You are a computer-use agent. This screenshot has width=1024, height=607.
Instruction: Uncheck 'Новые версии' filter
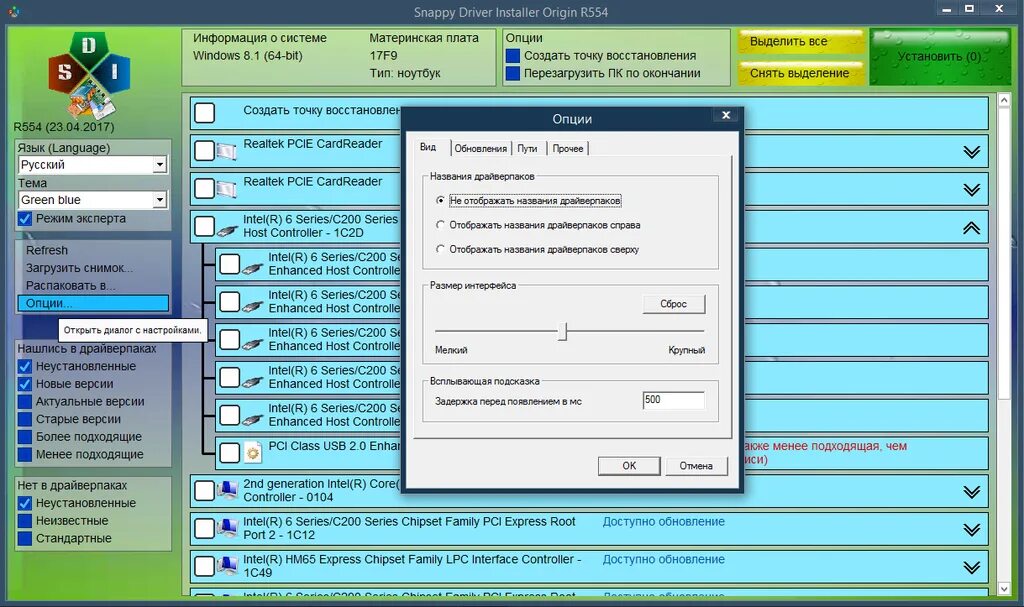pyautogui.click(x=25, y=384)
